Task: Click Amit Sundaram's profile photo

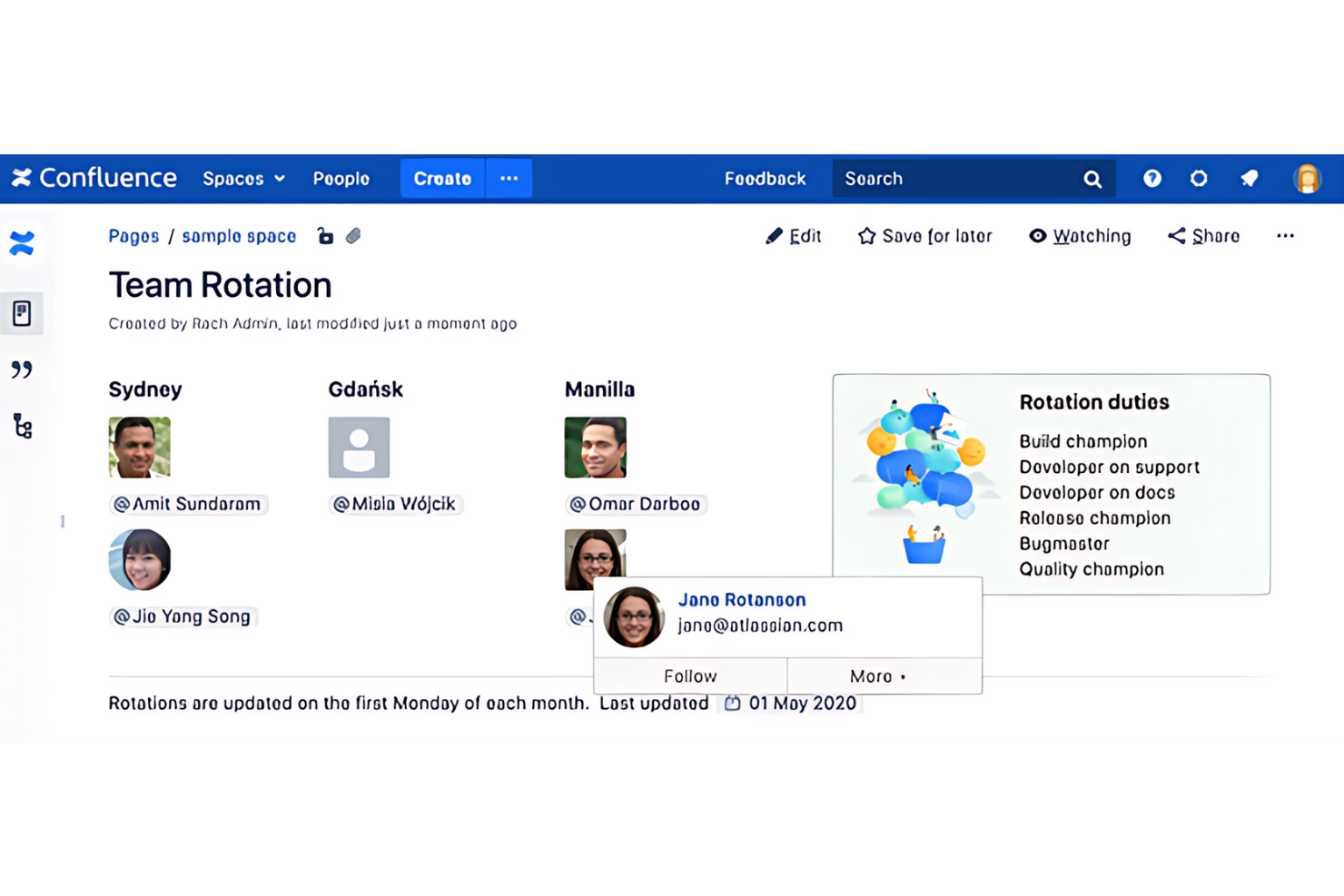Action: pos(139,448)
